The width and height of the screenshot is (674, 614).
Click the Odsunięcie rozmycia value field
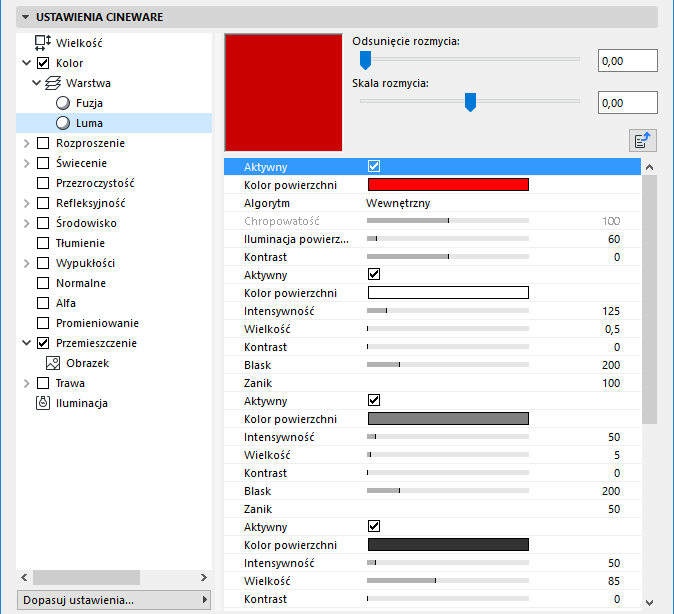[x=628, y=61]
